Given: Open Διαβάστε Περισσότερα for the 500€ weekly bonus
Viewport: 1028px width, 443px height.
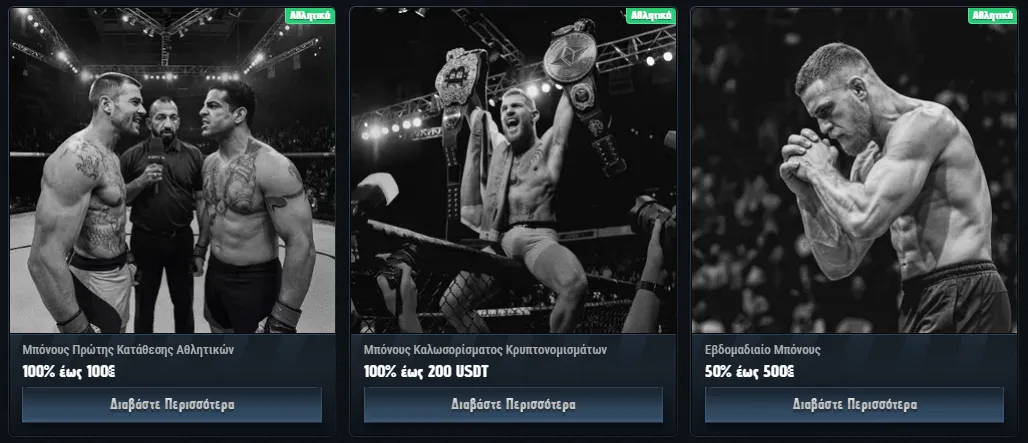Looking at the screenshot, I should pyautogui.click(x=854, y=404).
